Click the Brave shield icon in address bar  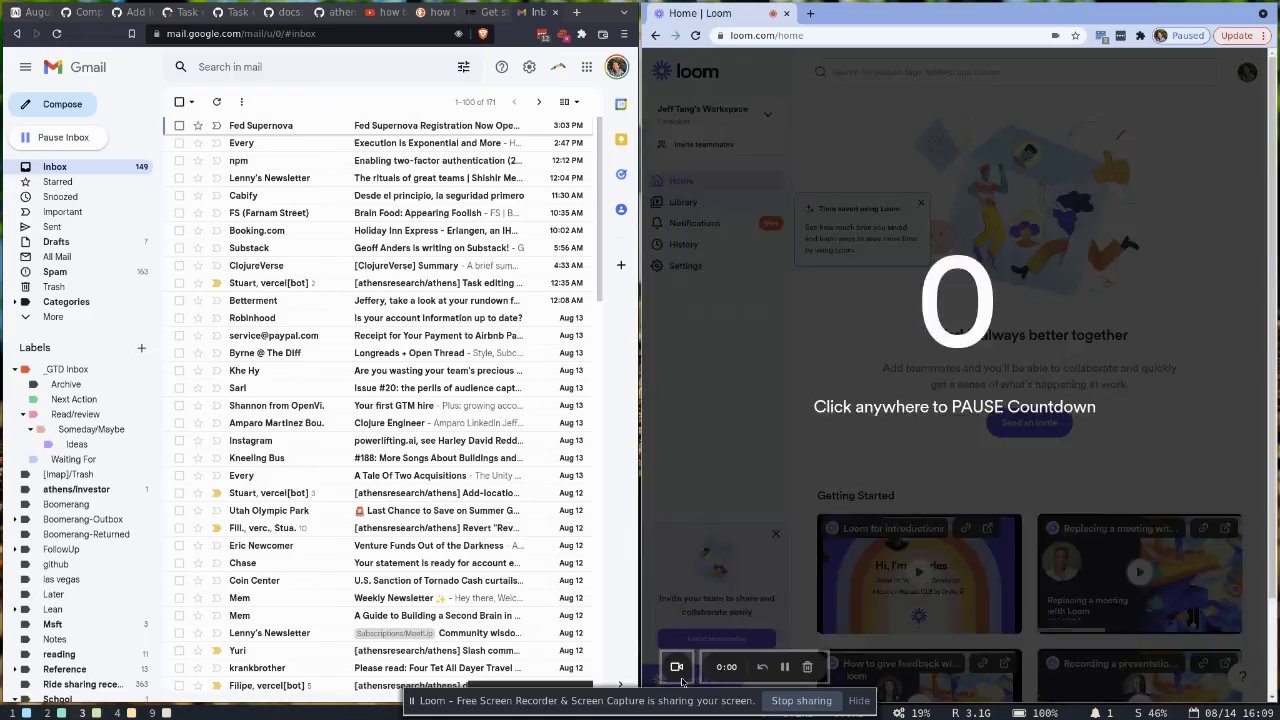pos(483,34)
